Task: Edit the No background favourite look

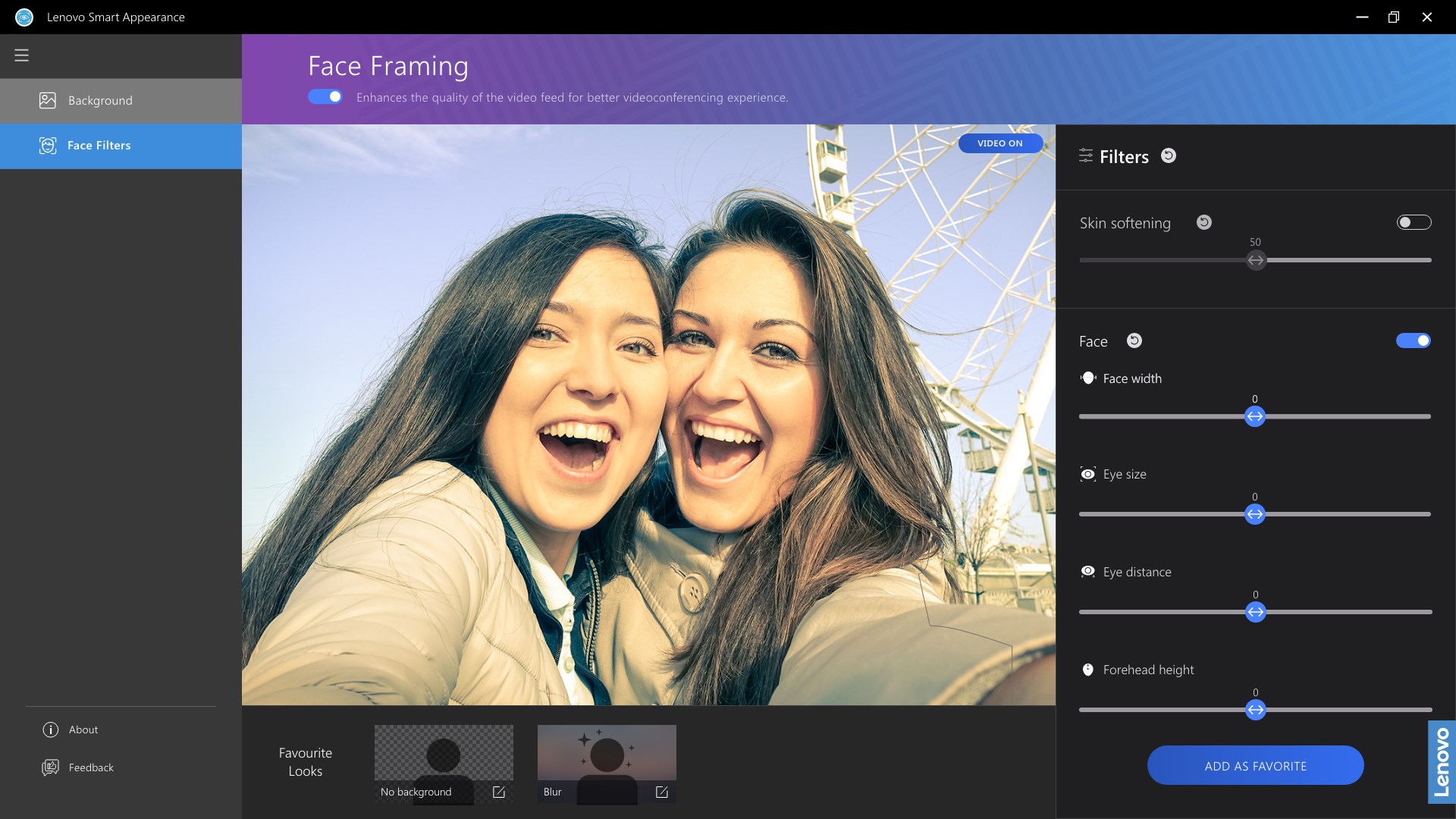Action: (499, 792)
